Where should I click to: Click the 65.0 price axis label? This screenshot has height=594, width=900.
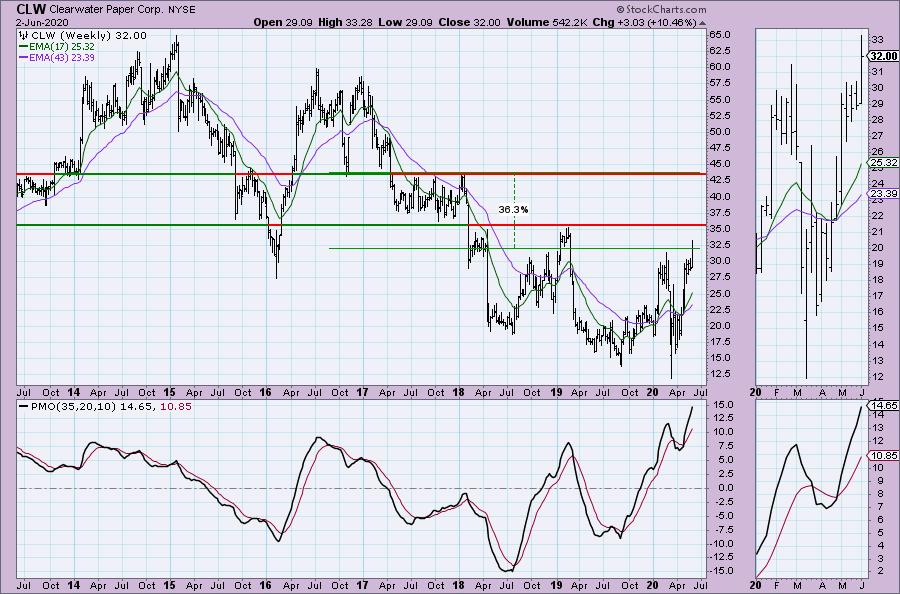tap(719, 34)
